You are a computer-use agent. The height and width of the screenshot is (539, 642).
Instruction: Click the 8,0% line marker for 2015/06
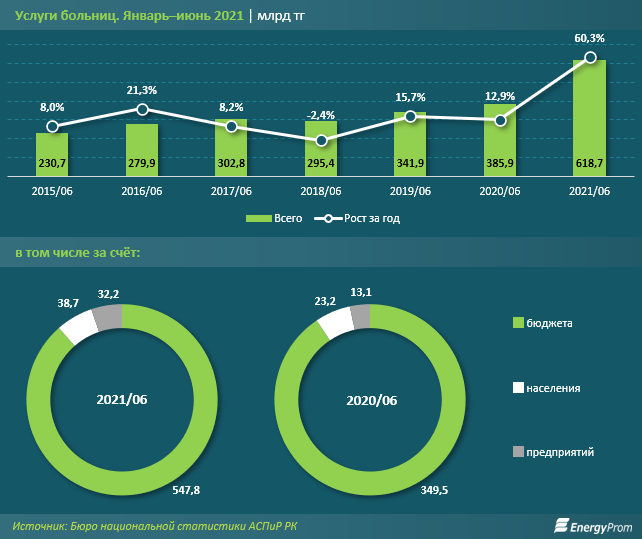point(53,126)
